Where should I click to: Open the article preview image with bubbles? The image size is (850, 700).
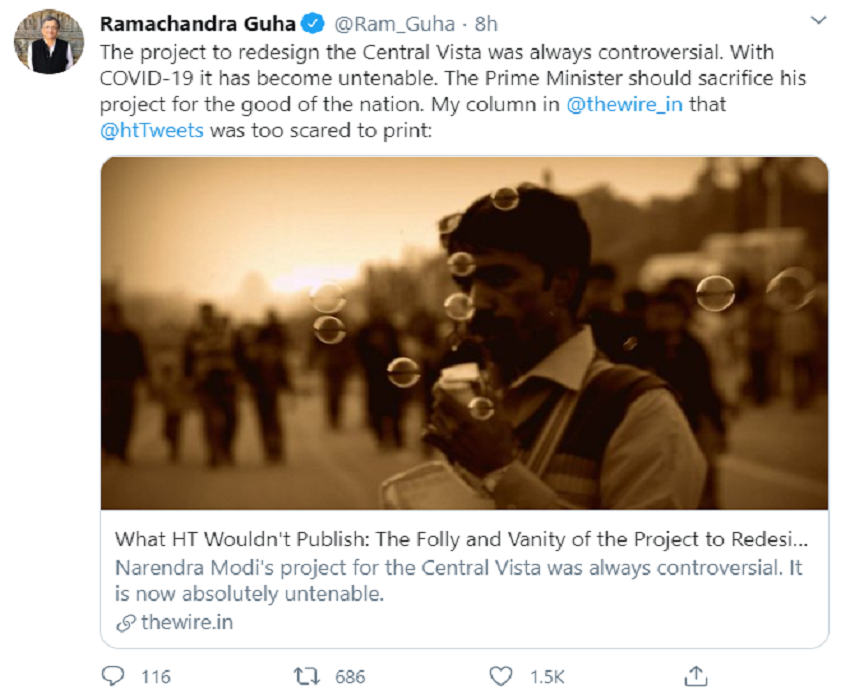(x=464, y=333)
